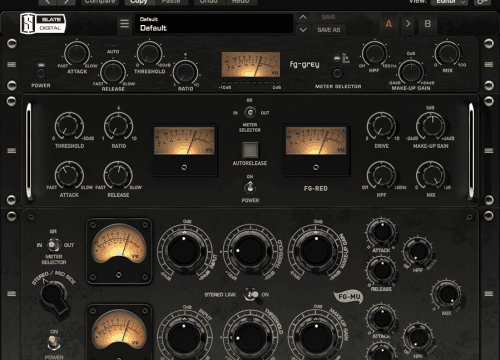Image resolution: width=500 pixels, height=360 pixels.
Task: Click the FG-Red RELEASE knob
Action: 118,175
